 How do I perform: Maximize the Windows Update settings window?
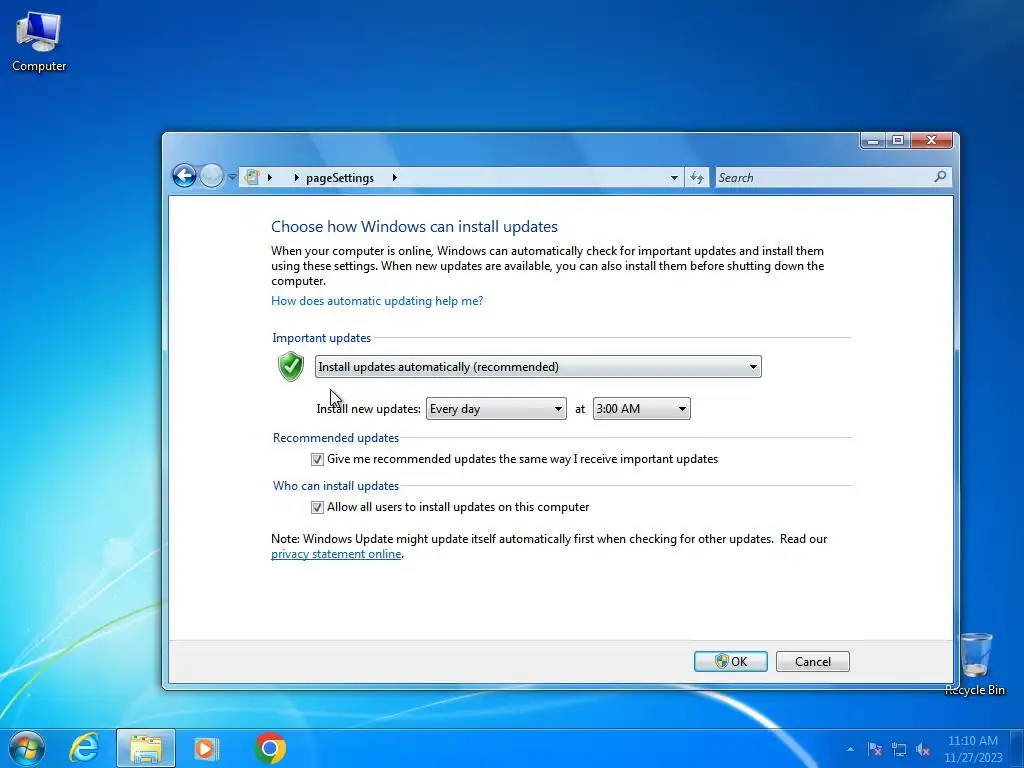tap(897, 140)
